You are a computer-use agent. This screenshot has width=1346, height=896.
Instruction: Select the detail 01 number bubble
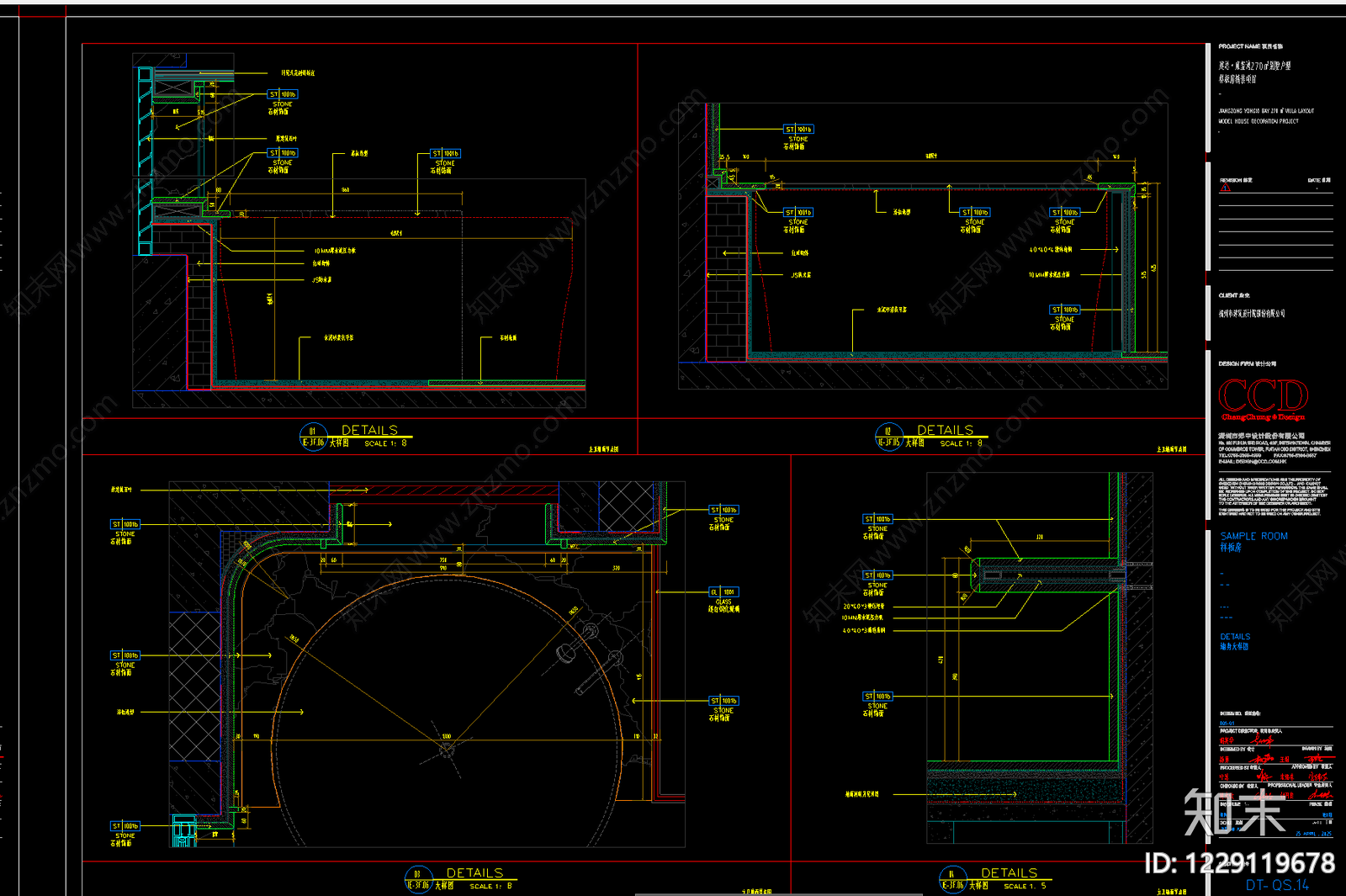[313, 437]
